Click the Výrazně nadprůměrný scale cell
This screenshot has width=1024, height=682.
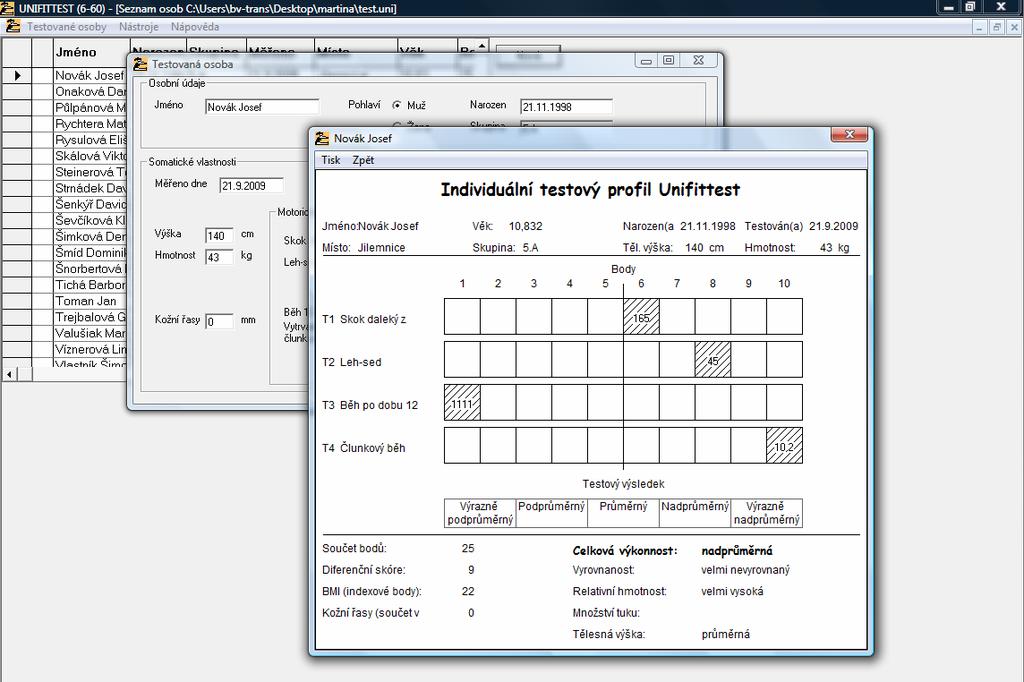tap(767, 513)
